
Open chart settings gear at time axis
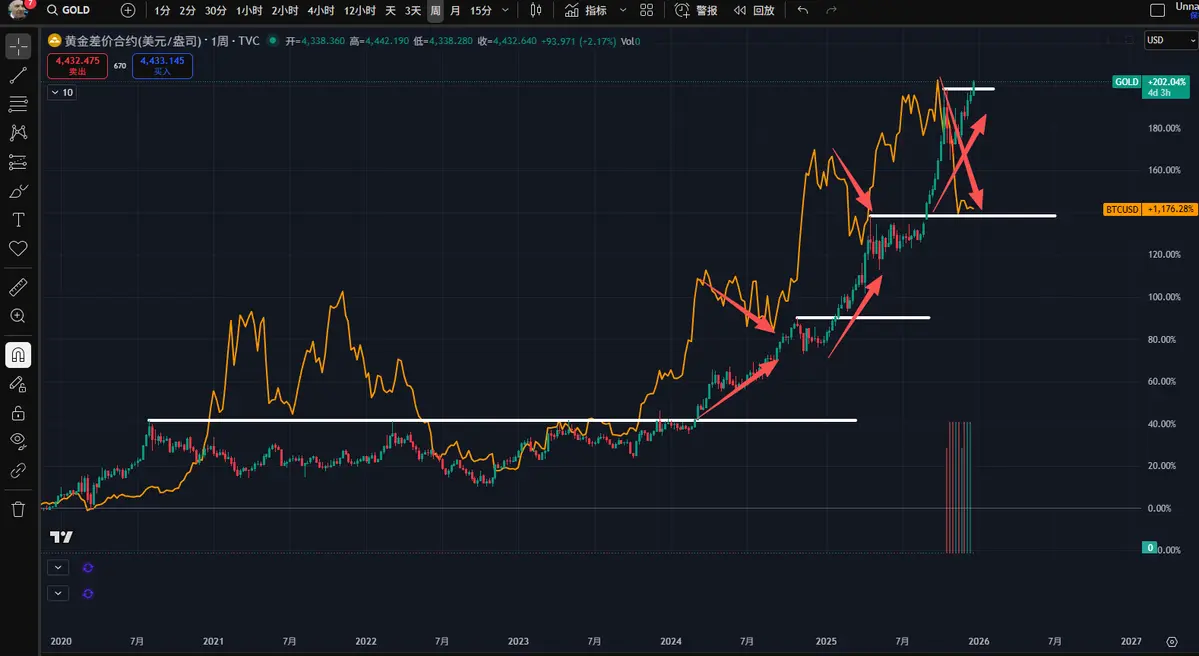tap(1171, 641)
